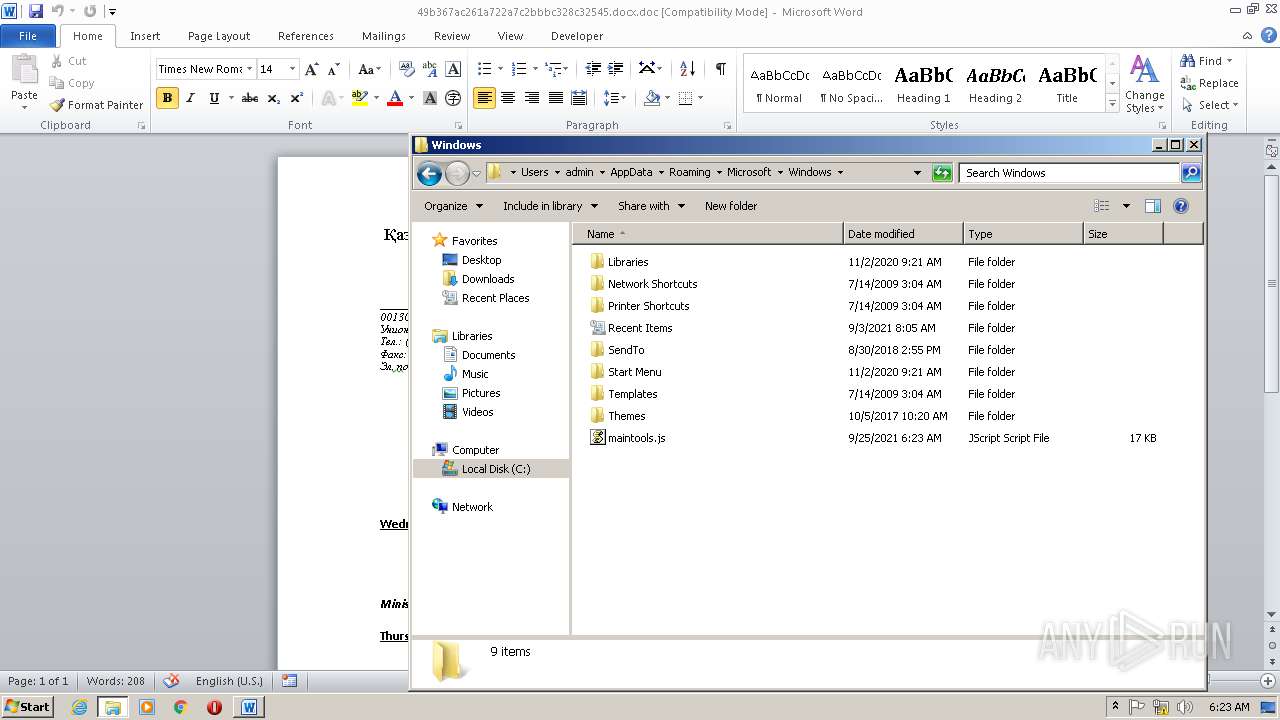Toggle Superscript formatting
The height and width of the screenshot is (720, 1280).
(297, 98)
